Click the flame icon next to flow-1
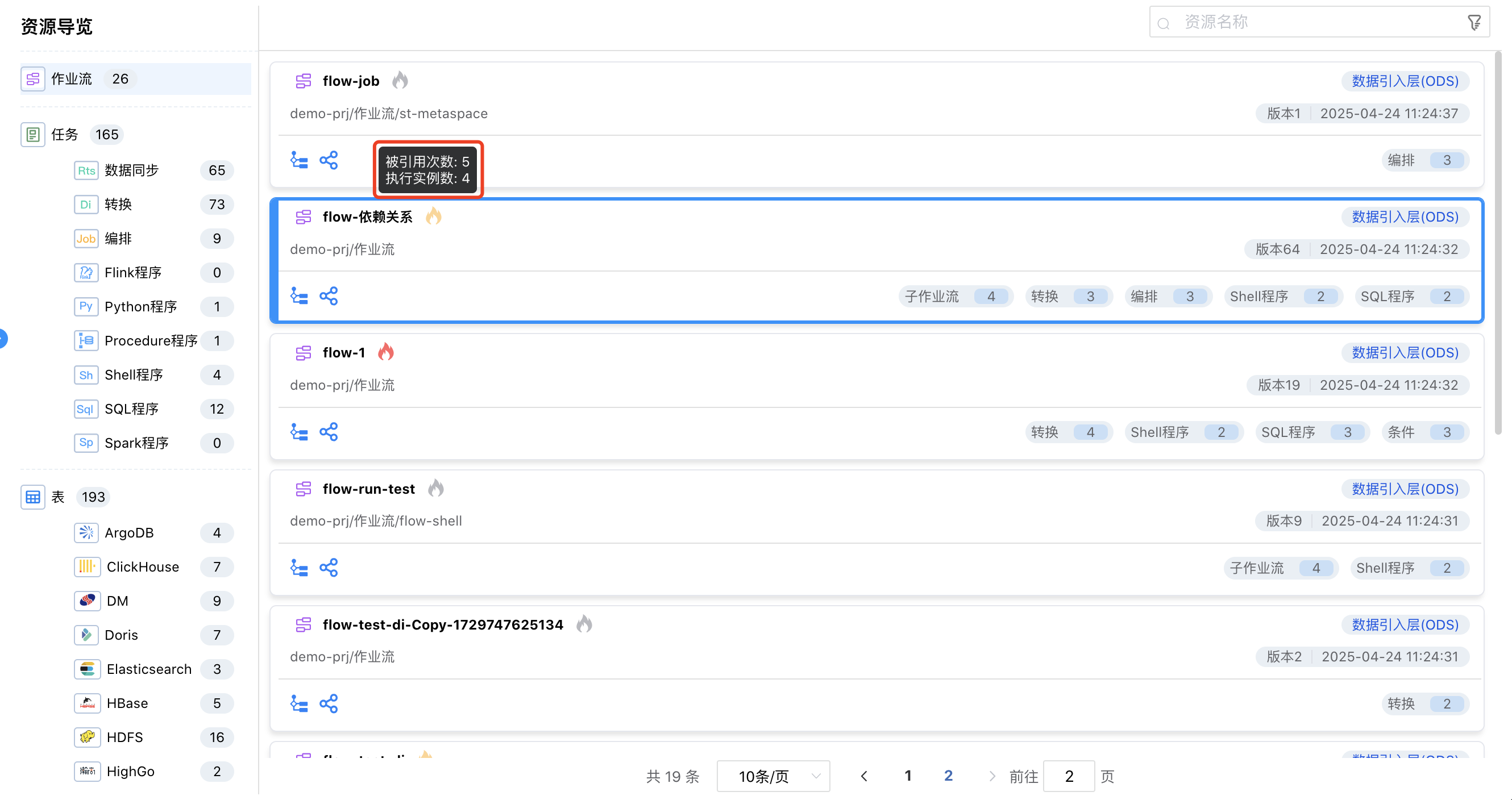This screenshot has height=800, width=1512. coord(386,352)
